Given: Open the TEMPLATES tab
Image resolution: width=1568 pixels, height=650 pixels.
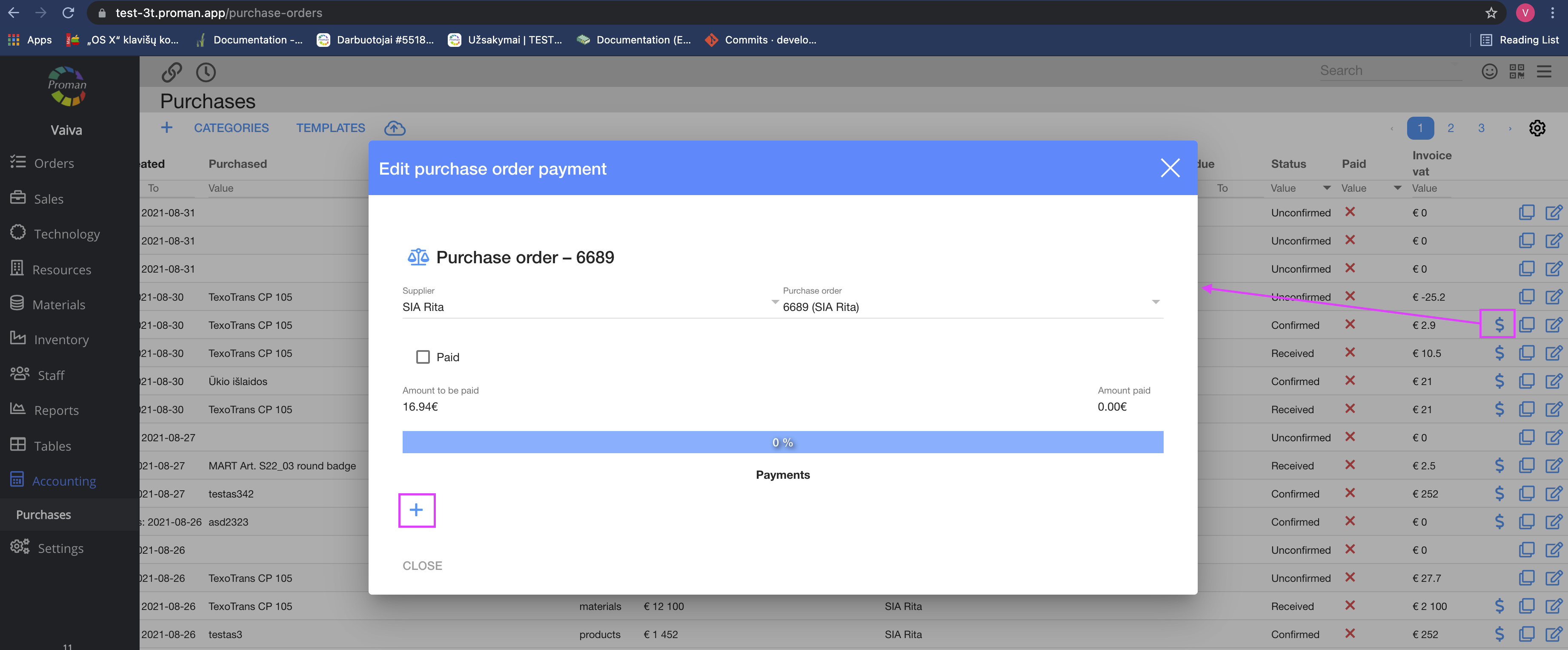Looking at the screenshot, I should [331, 128].
